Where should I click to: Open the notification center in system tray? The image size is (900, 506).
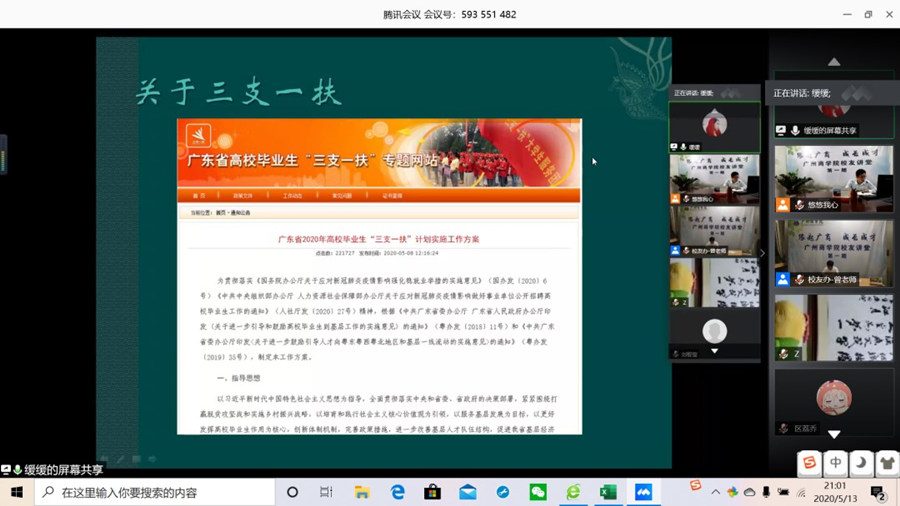coord(878,492)
